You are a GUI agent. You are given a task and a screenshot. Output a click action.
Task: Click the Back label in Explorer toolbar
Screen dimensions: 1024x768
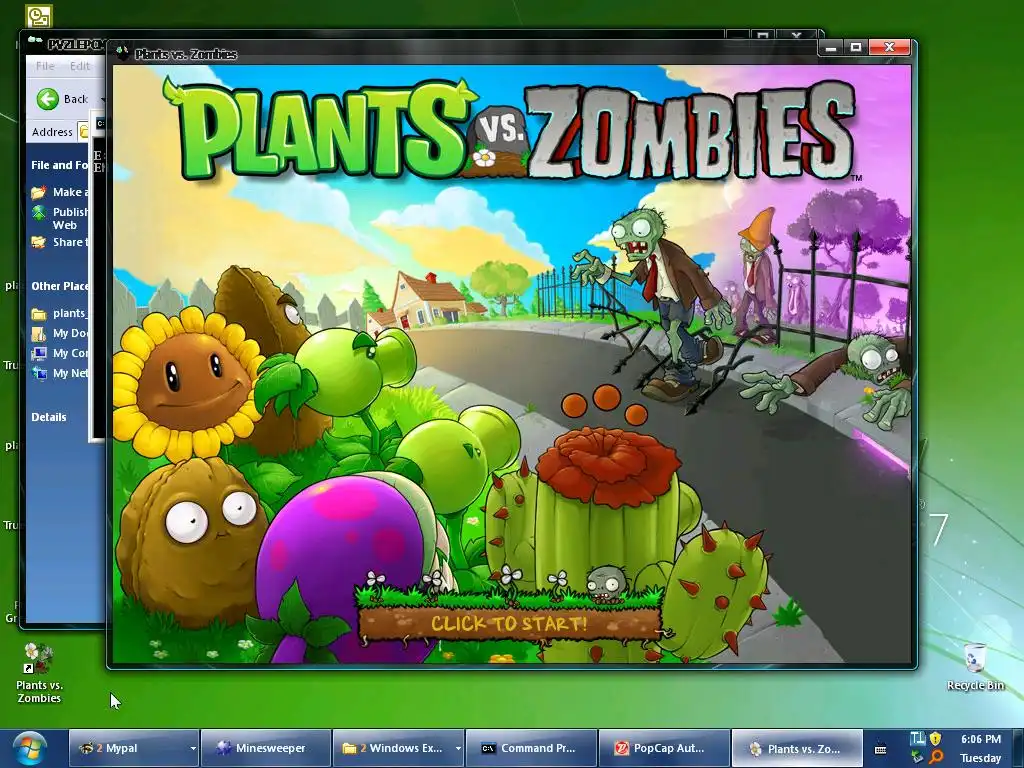coord(76,99)
